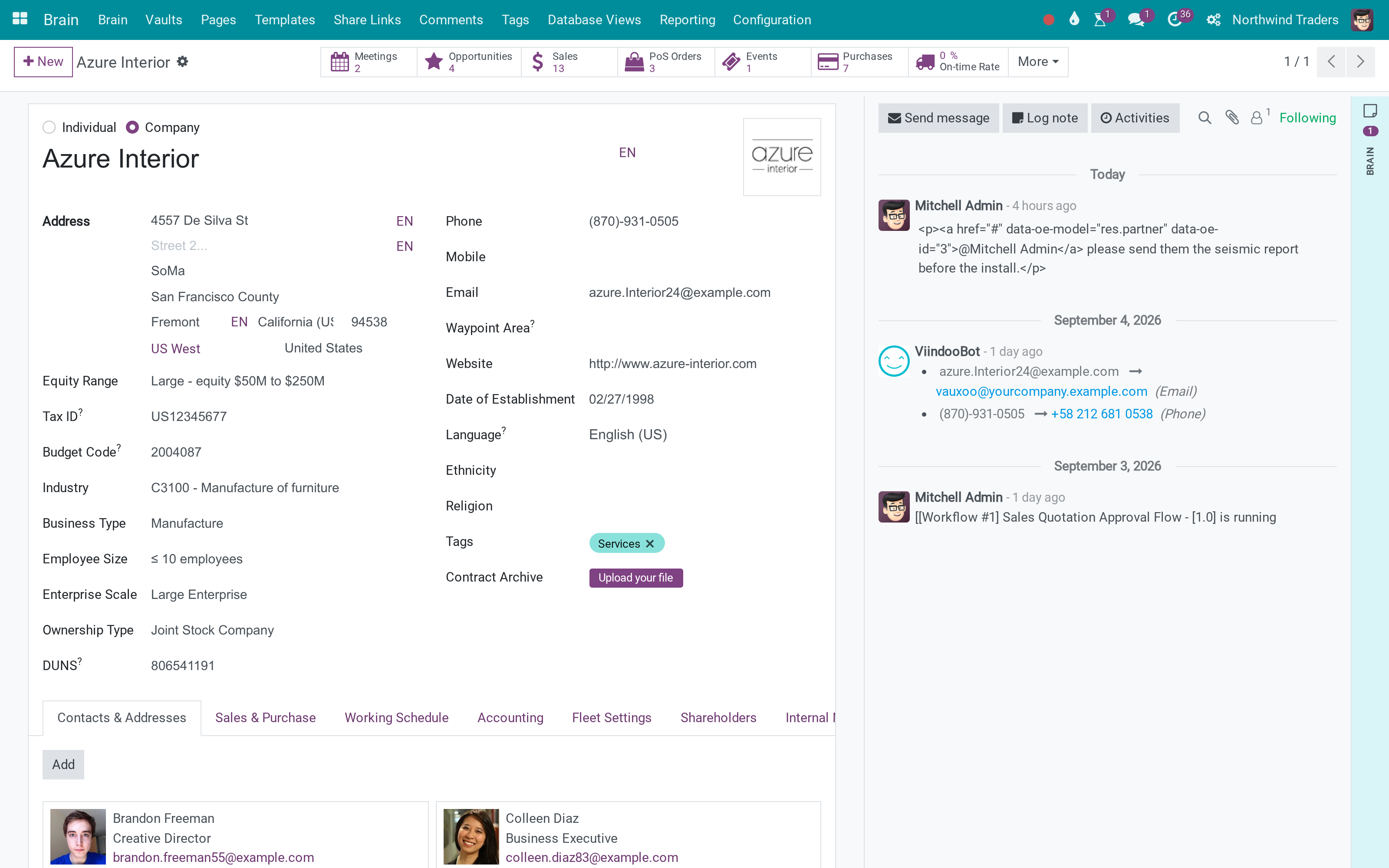
Task: Click the Send message button
Action: click(x=938, y=118)
